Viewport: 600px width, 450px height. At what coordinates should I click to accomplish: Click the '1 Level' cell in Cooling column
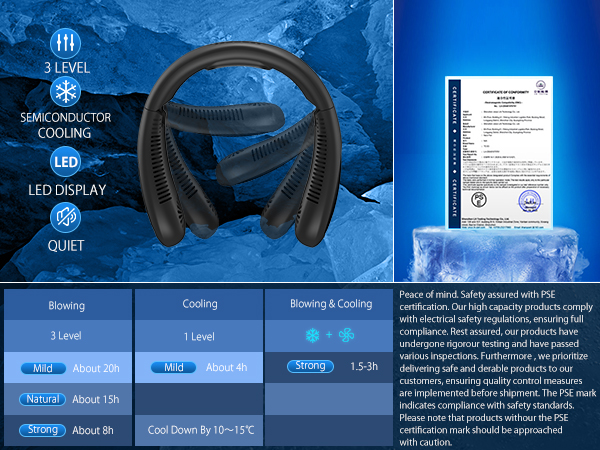(199, 336)
